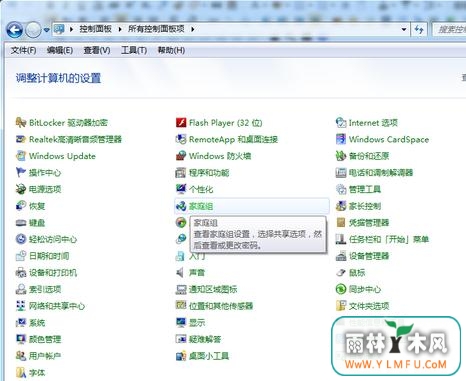Open the 显示 display icon
466x381 pixels.
(x=181, y=323)
